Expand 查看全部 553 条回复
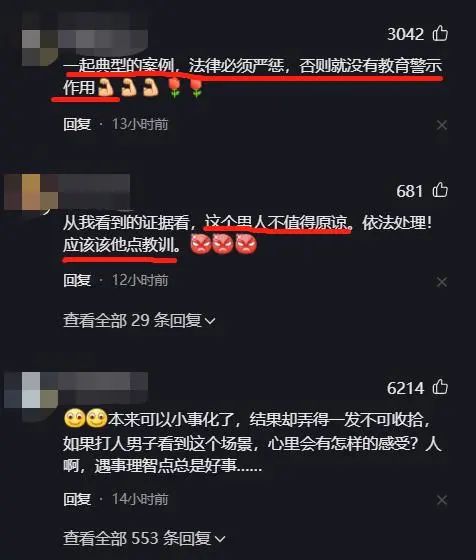476x560 pixels. (144, 538)
